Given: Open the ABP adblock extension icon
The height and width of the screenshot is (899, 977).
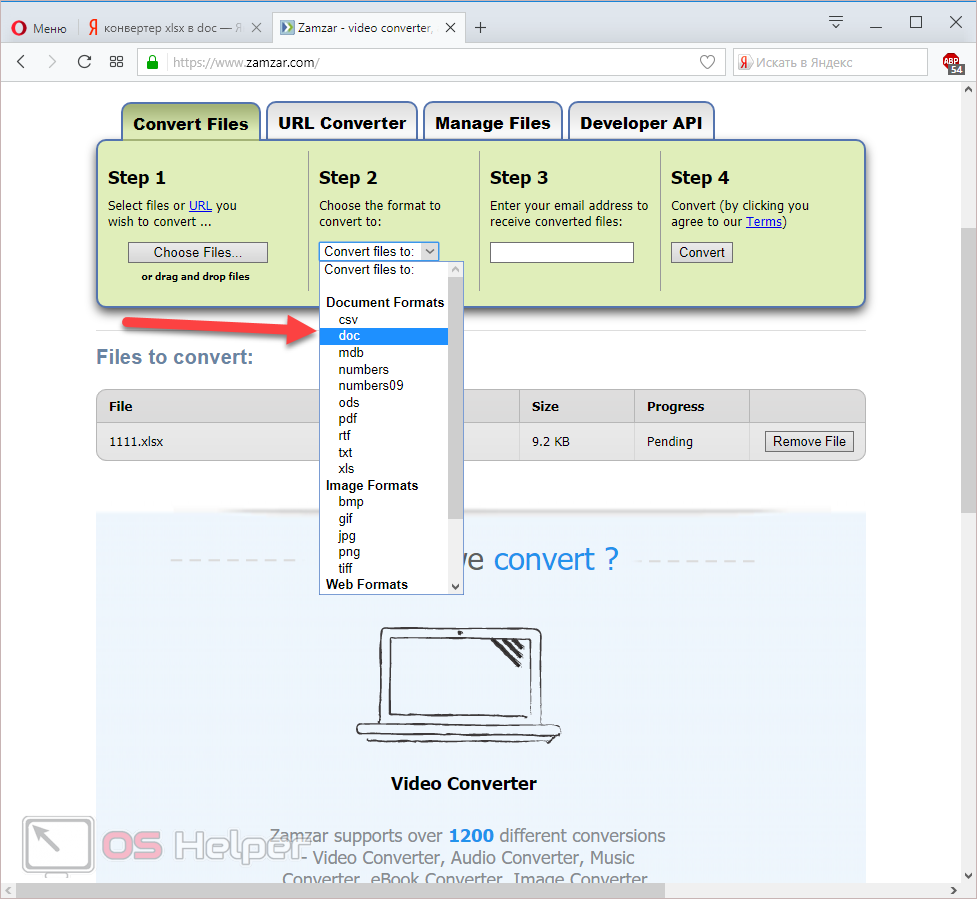Looking at the screenshot, I should coord(953,63).
